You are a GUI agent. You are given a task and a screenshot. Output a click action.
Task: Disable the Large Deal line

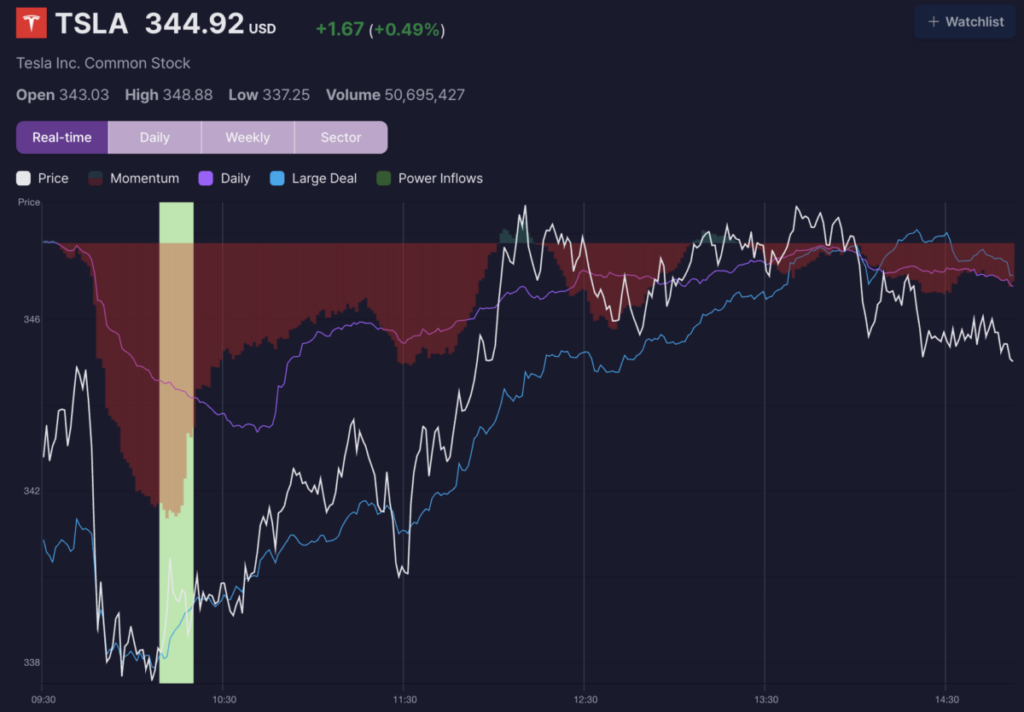(313, 178)
